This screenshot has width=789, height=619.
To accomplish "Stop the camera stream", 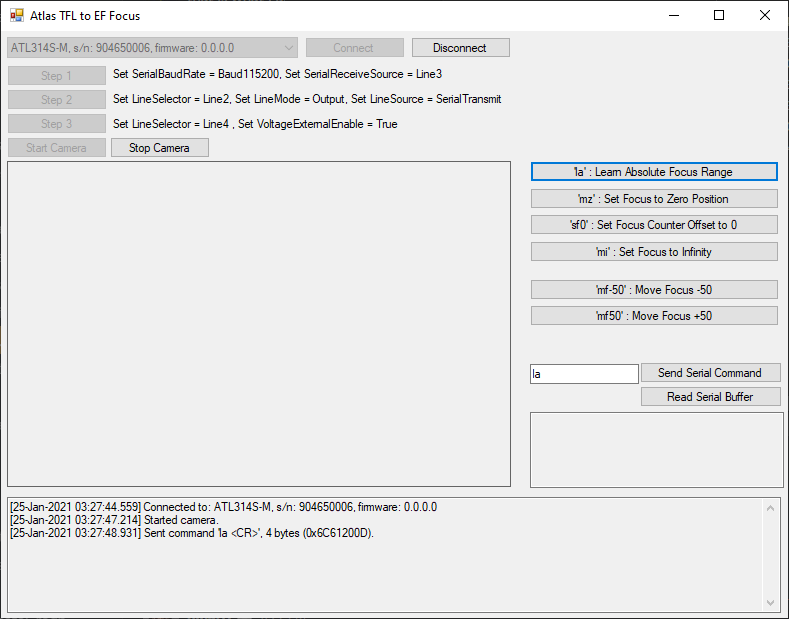I will 159,148.
